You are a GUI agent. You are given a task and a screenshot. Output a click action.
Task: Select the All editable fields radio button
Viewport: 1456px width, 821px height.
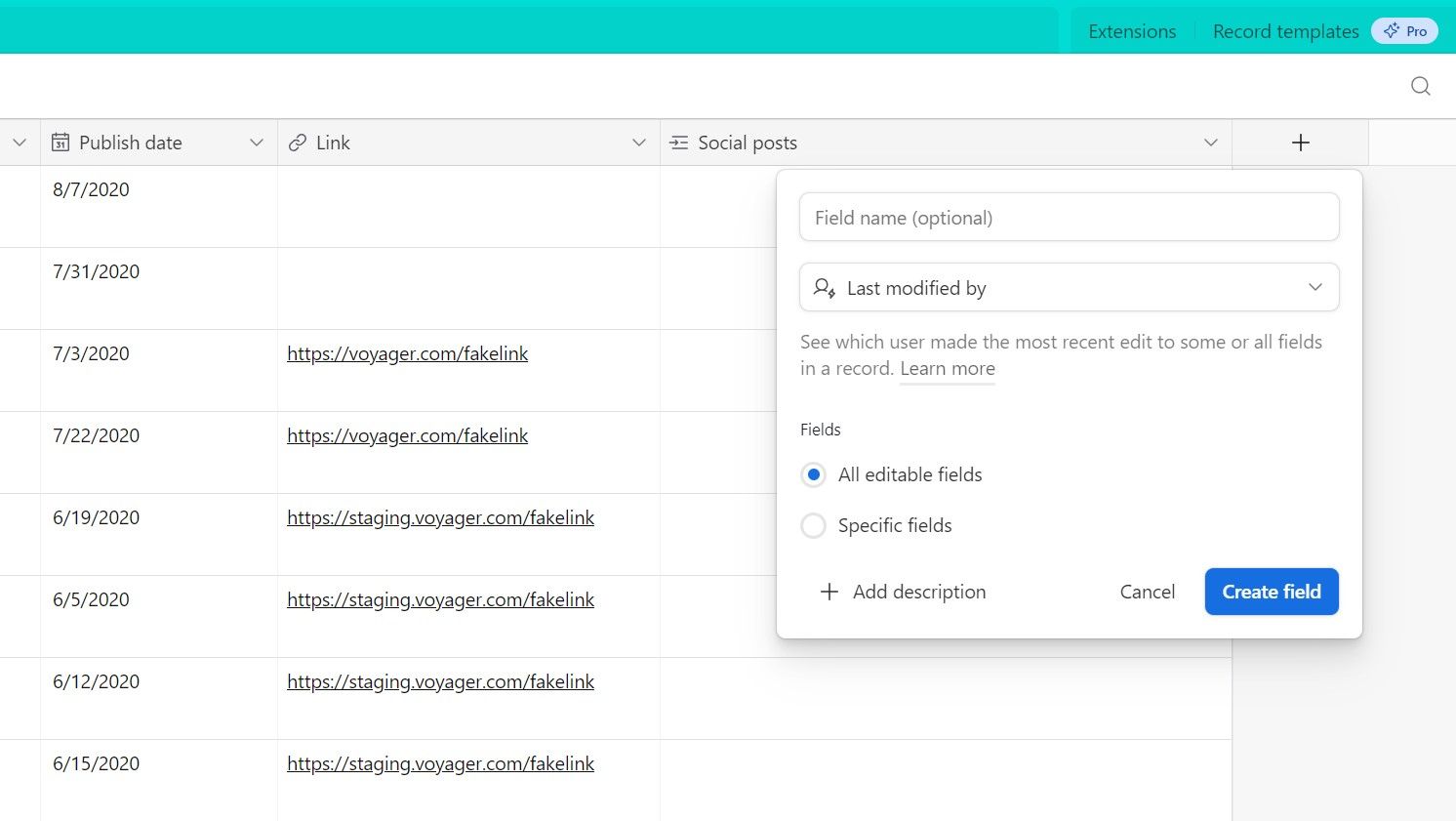pos(813,474)
